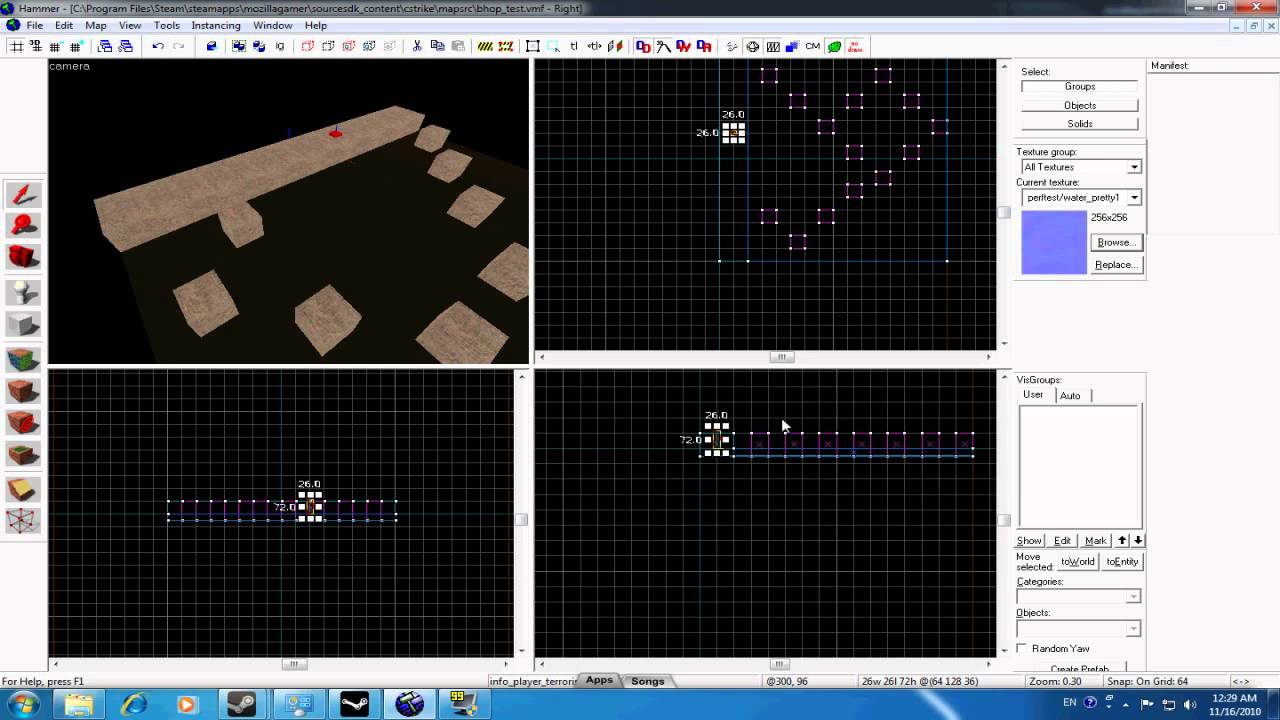Choose the red Camera tool
1280x720 pixels.
(x=24, y=258)
